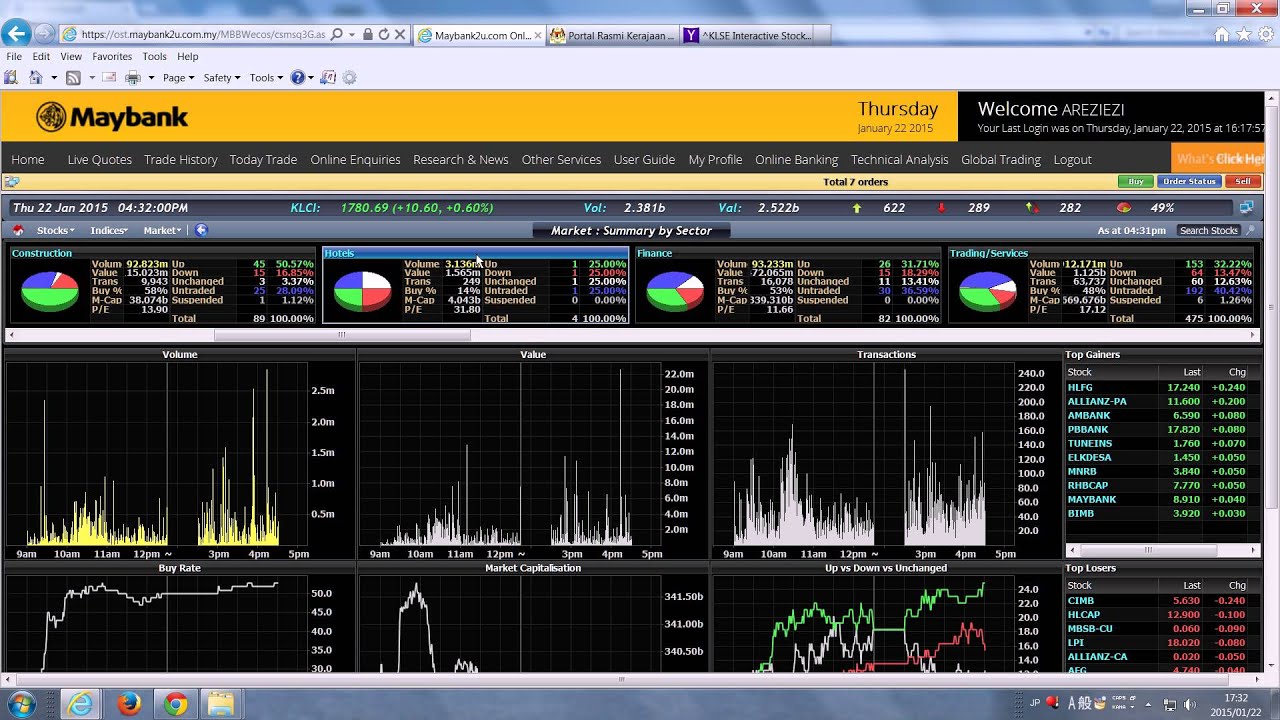
Task: Expand the Page dropdown in command bar
Action: 180,78
